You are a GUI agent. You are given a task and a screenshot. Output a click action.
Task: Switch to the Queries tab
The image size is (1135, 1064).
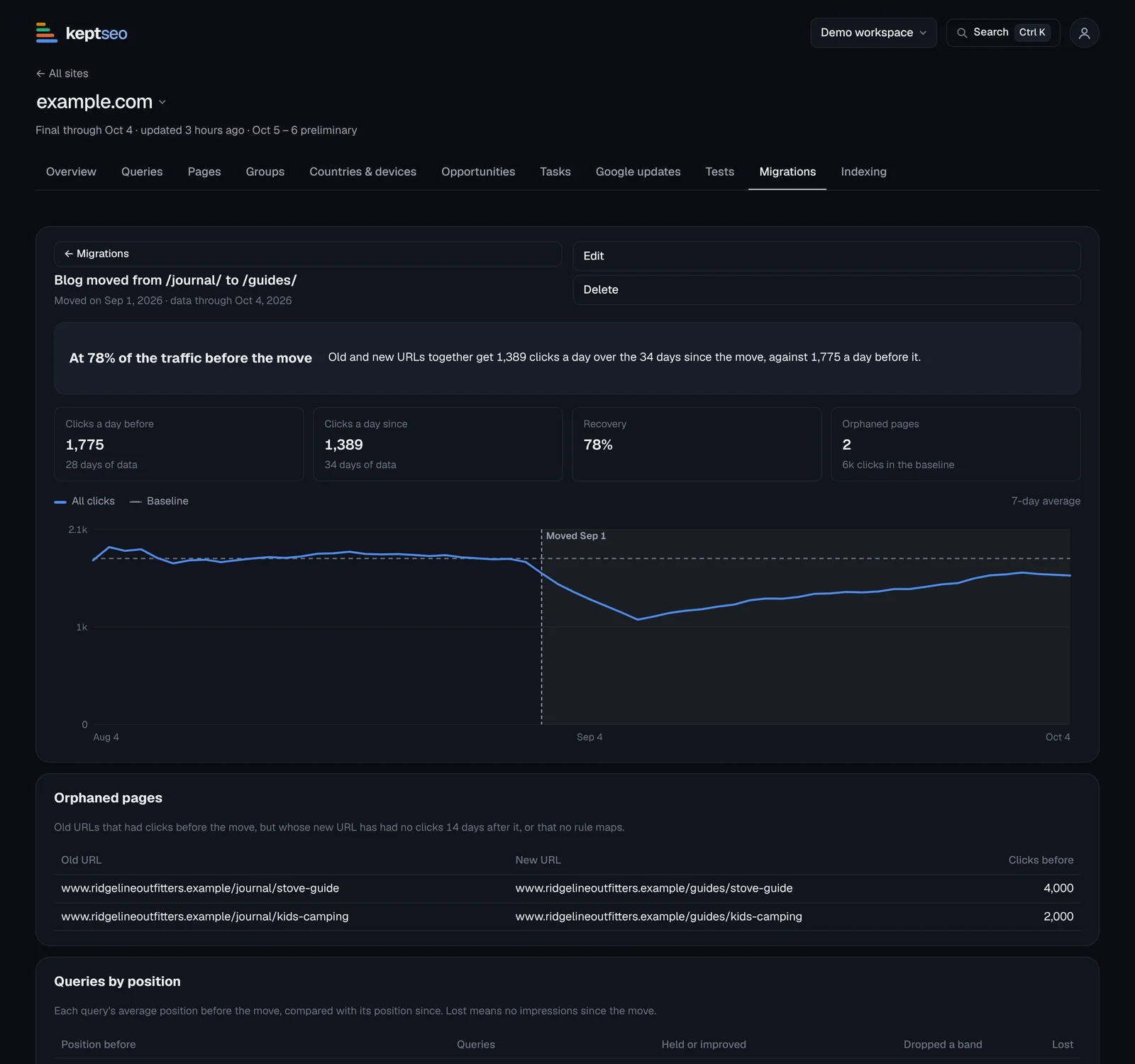[142, 172]
